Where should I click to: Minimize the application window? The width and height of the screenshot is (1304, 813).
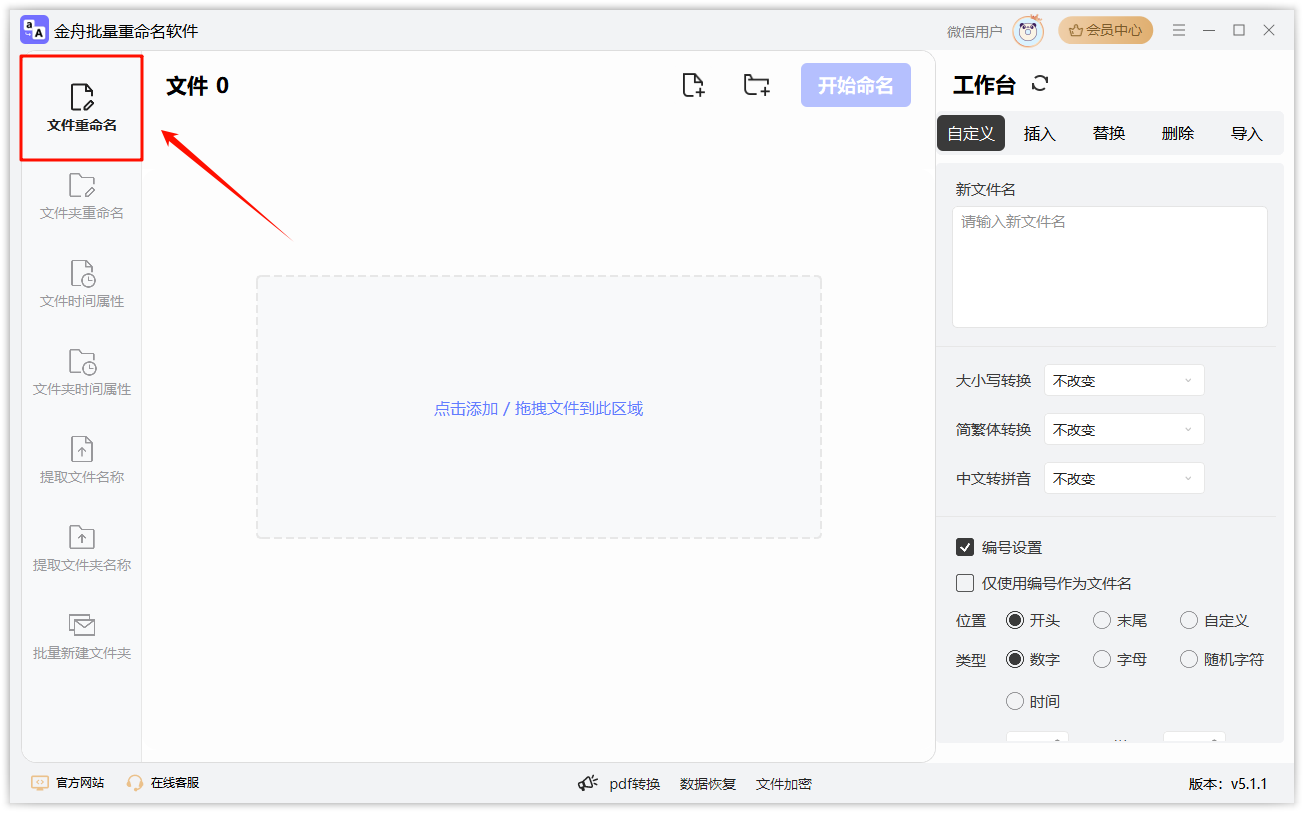tap(1210, 31)
